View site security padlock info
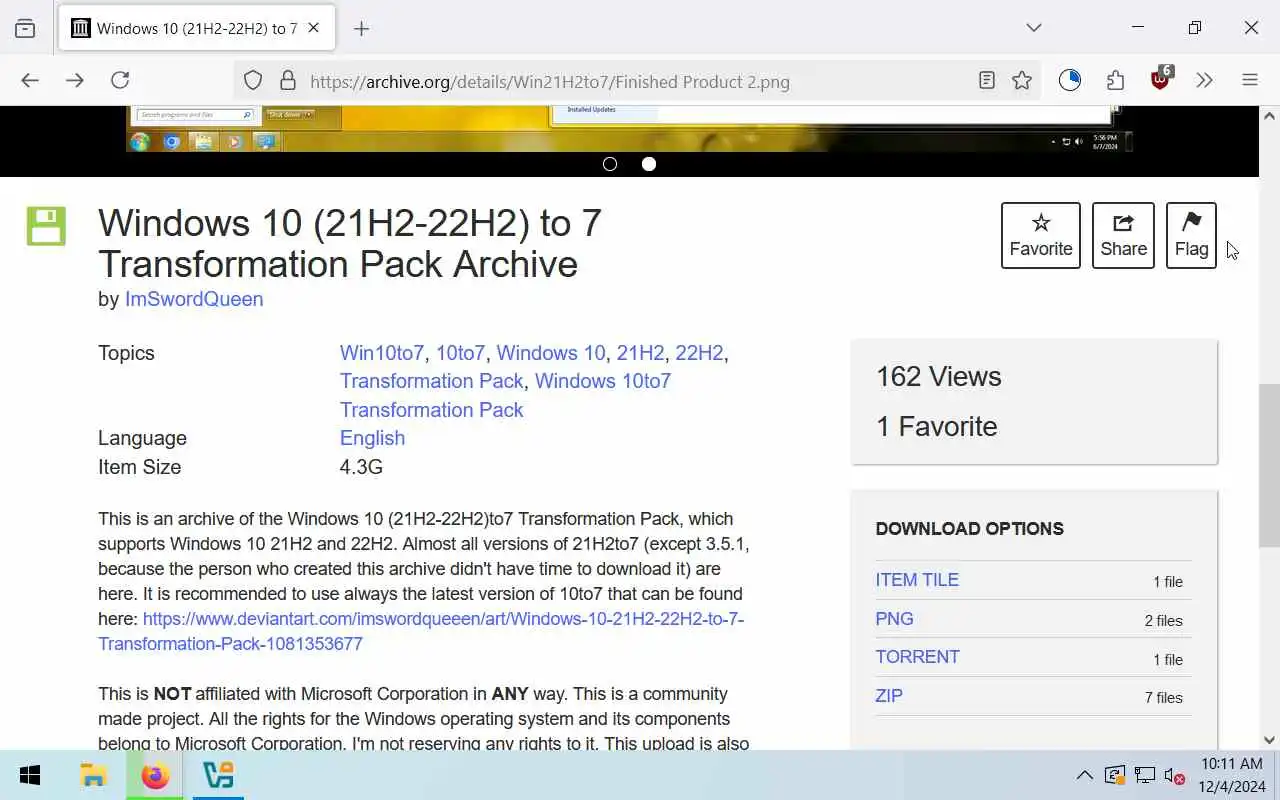Screen dimensions: 1280x800 click(x=287, y=81)
